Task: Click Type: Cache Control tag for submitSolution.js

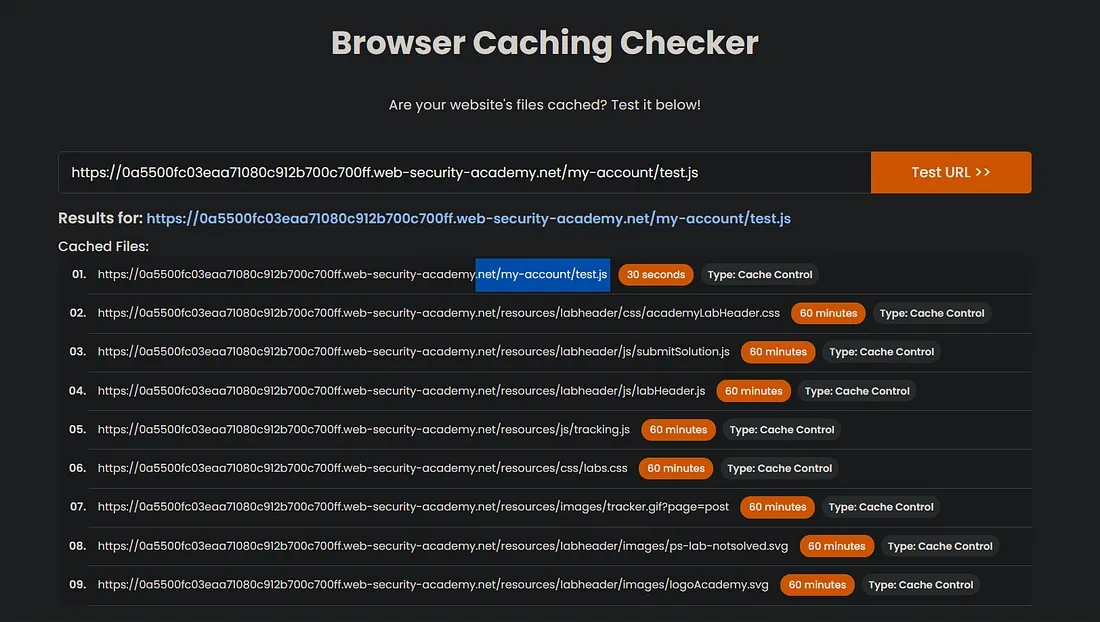Action: 882,351
